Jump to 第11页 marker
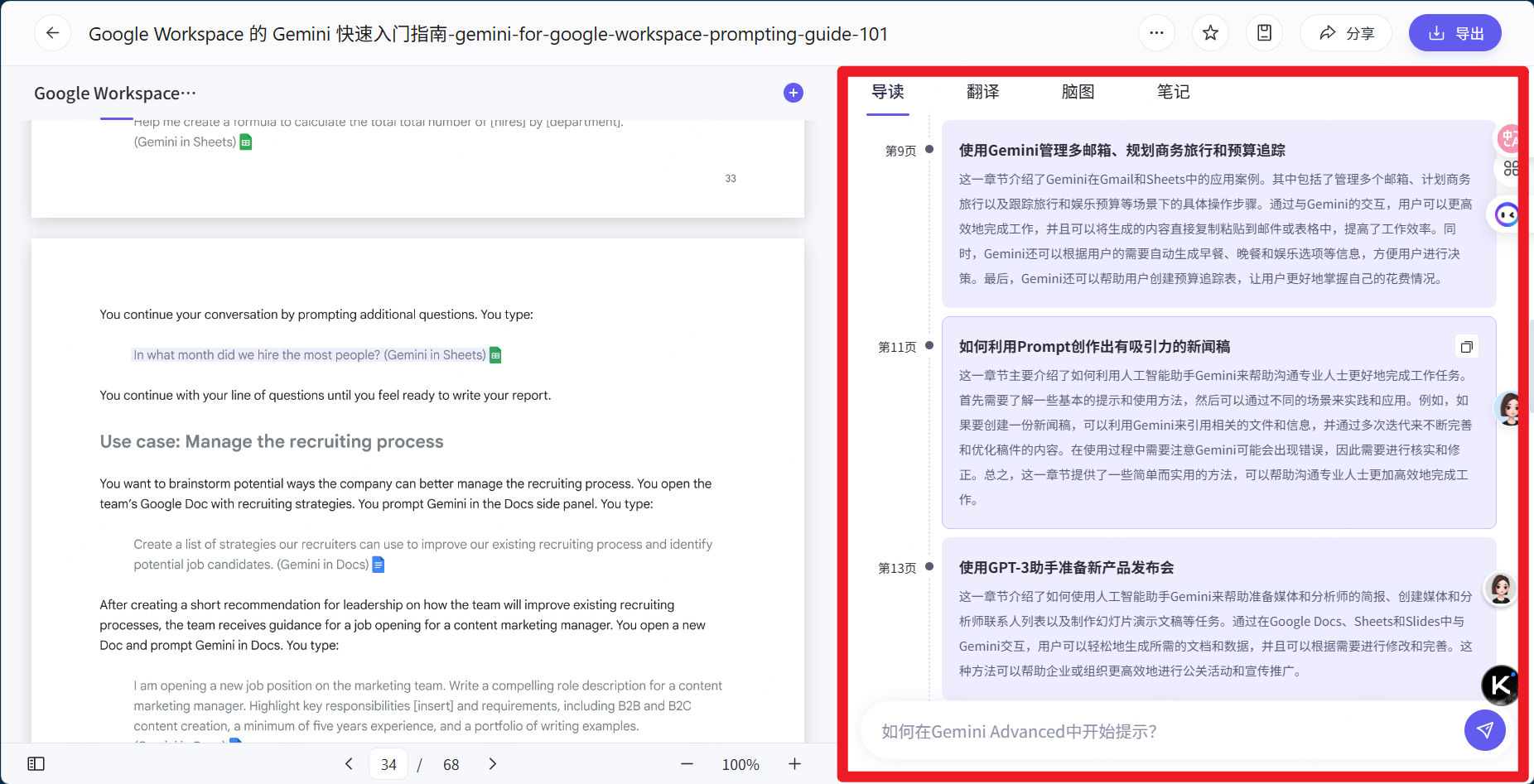Screen dimensions: 1534x784 pyautogui.click(x=897, y=347)
